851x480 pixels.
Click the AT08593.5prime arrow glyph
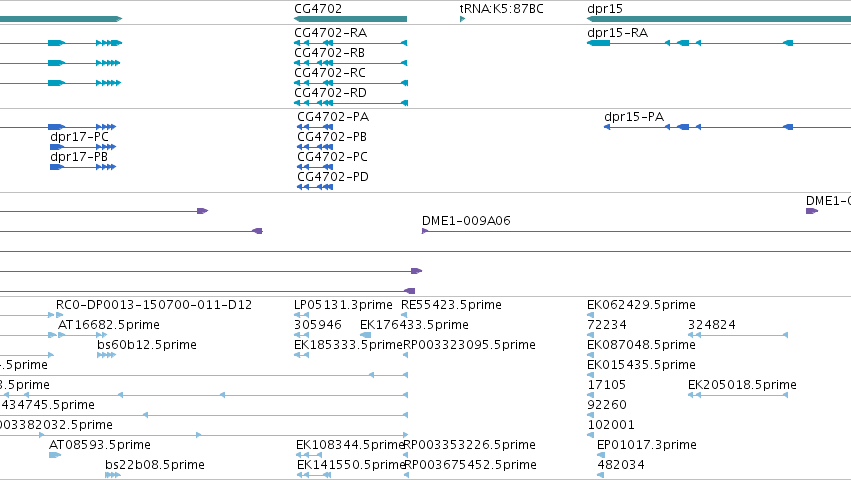pyautogui.click(x=55, y=455)
